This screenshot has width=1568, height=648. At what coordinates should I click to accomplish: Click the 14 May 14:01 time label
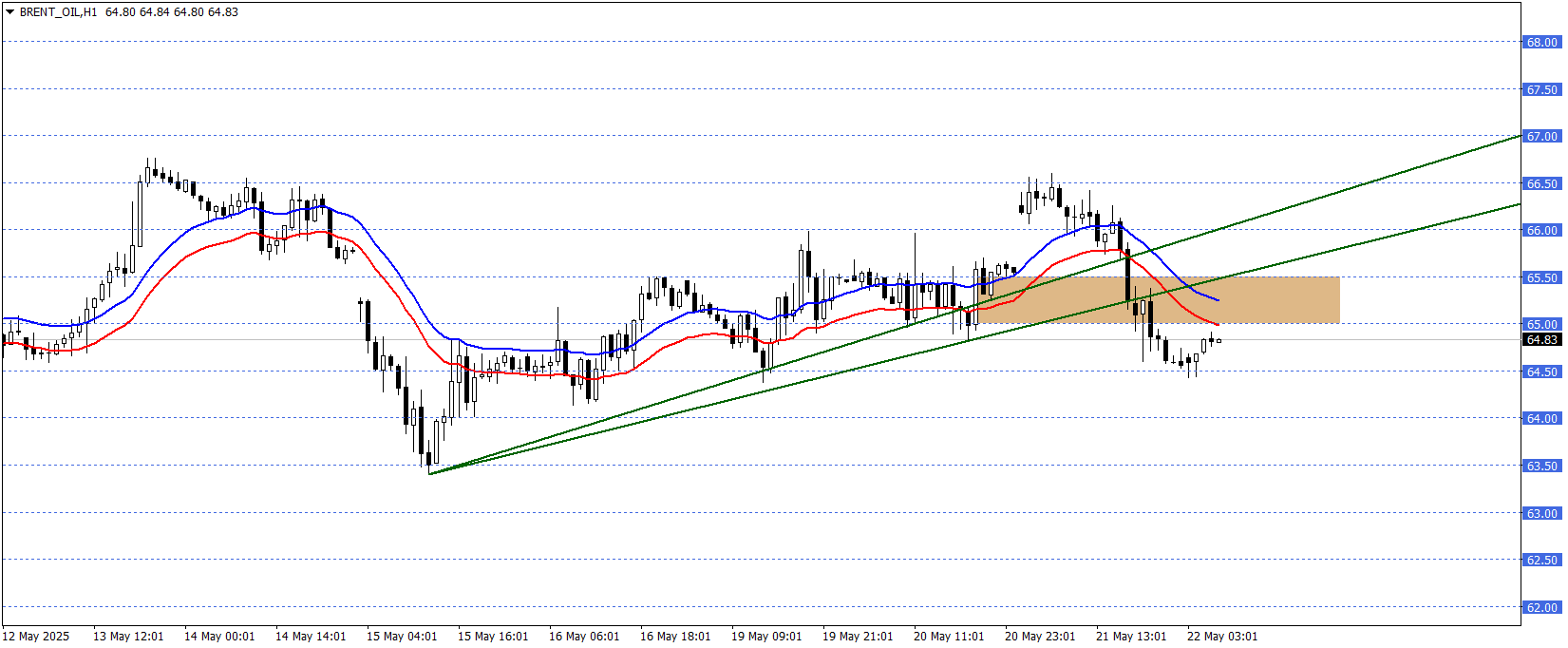pyautogui.click(x=311, y=636)
